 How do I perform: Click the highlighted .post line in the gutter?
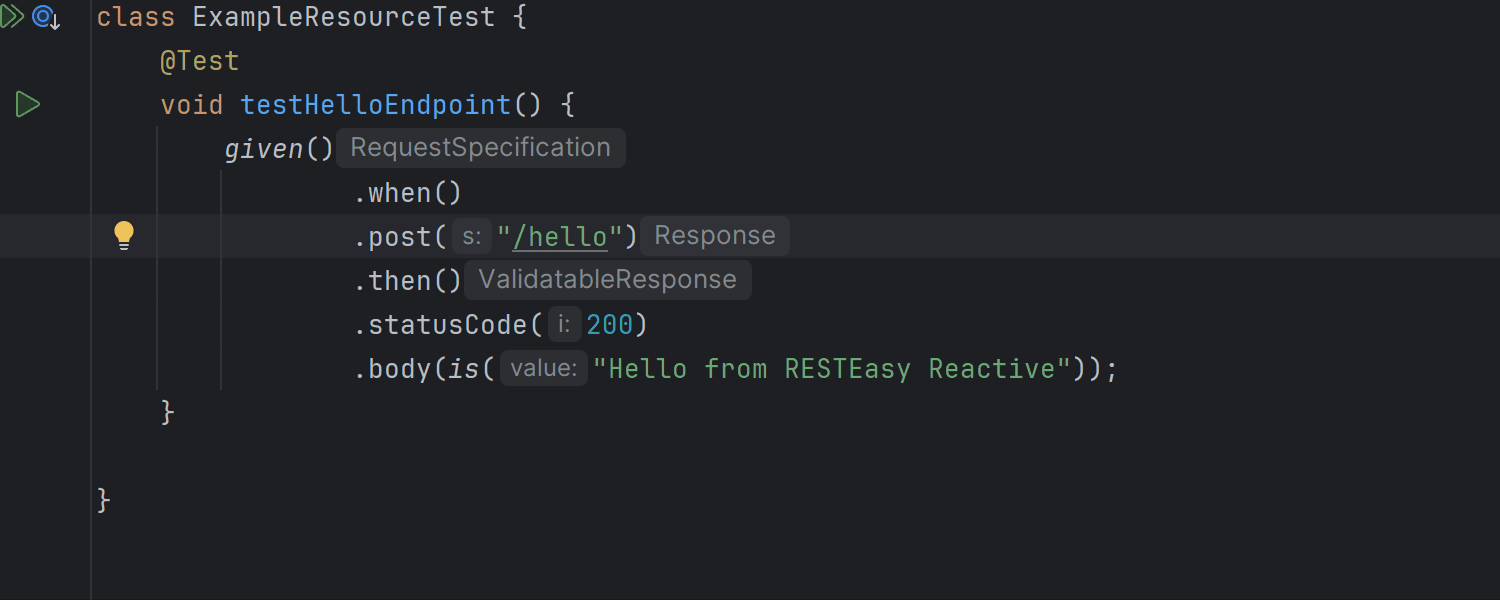pyautogui.click(x=60, y=236)
